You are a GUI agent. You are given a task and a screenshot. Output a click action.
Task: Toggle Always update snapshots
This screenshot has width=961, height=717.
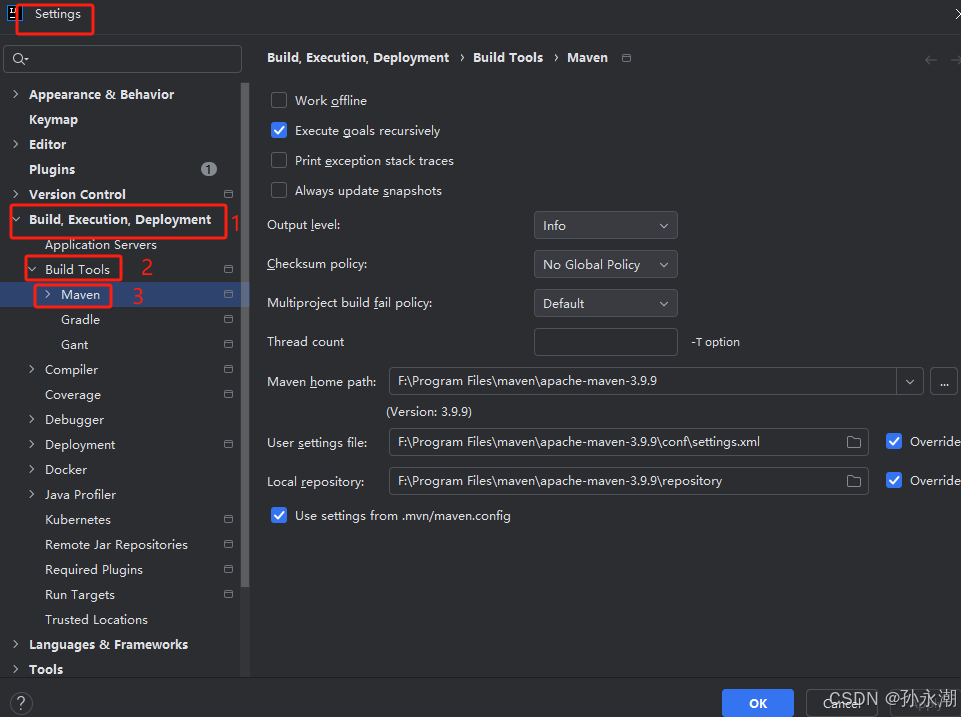click(278, 190)
